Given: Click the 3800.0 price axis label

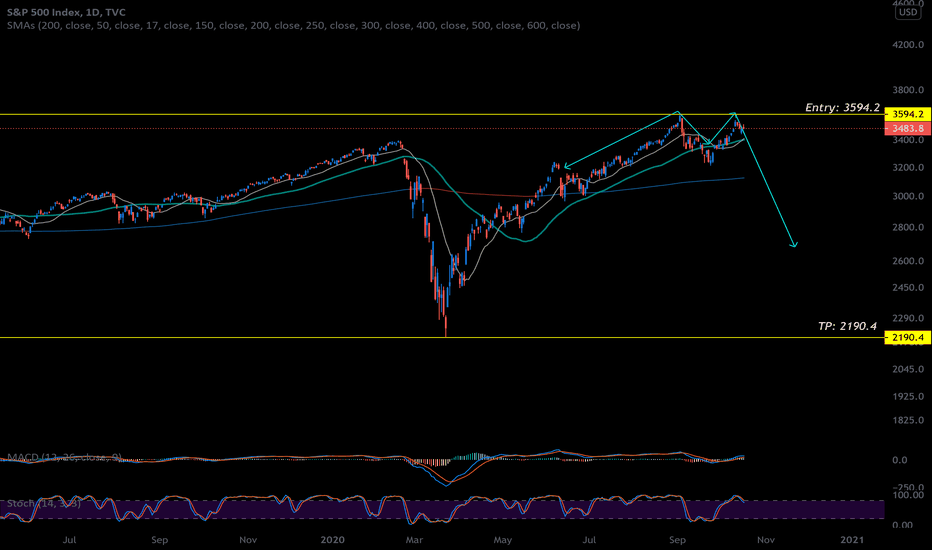Looking at the screenshot, I should click(908, 90).
